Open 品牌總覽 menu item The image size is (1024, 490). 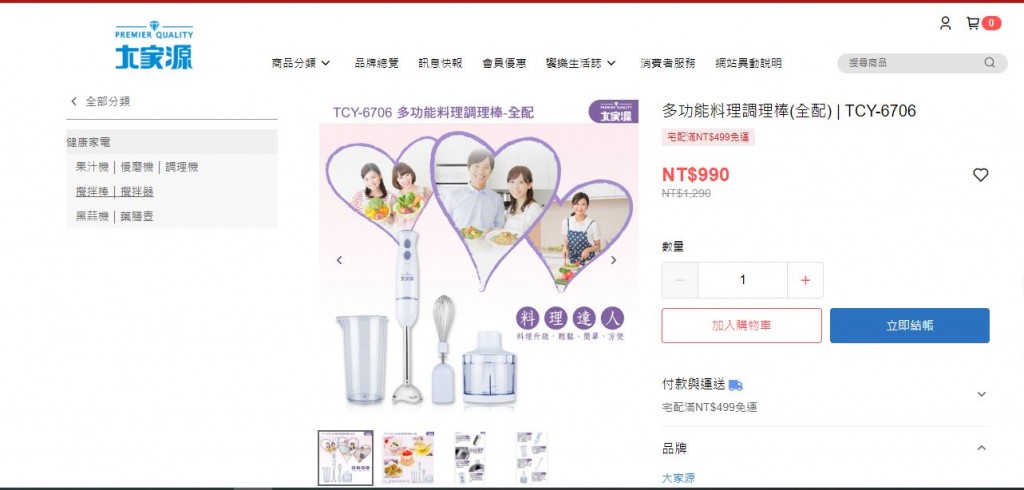click(377, 63)
